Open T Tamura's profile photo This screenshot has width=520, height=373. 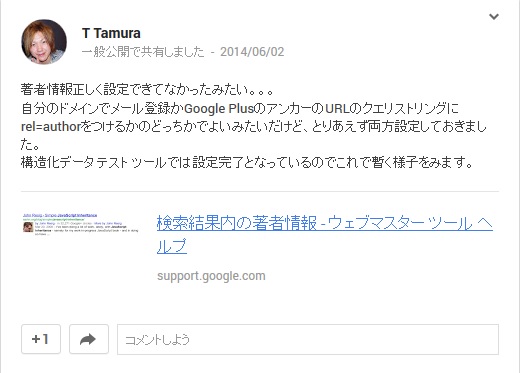pos(44,42)
